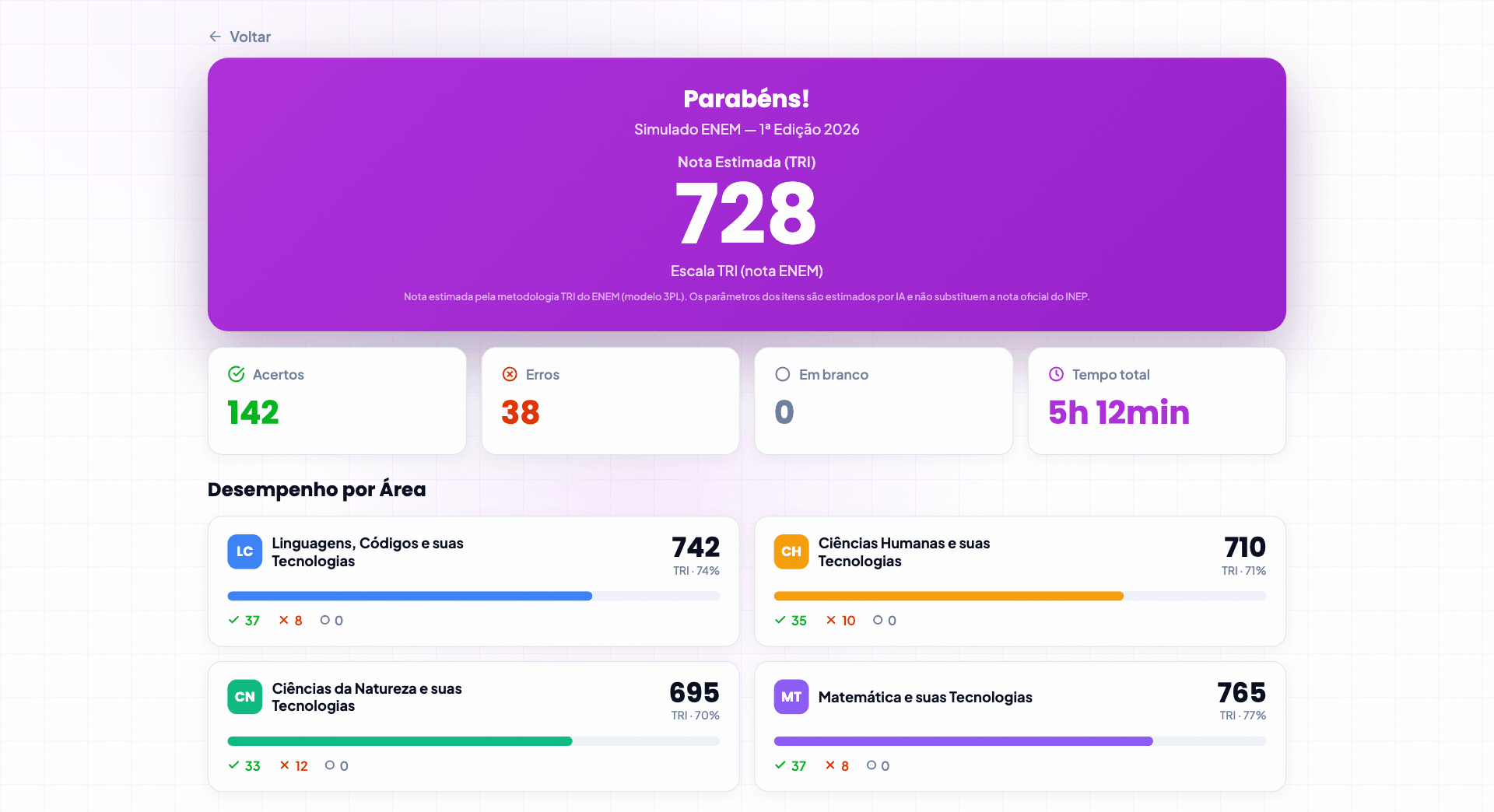Viewport: 1494px width, 812px height.
Task: Click the check icon in Ciências Humanas card
Action: coord(780,620)
